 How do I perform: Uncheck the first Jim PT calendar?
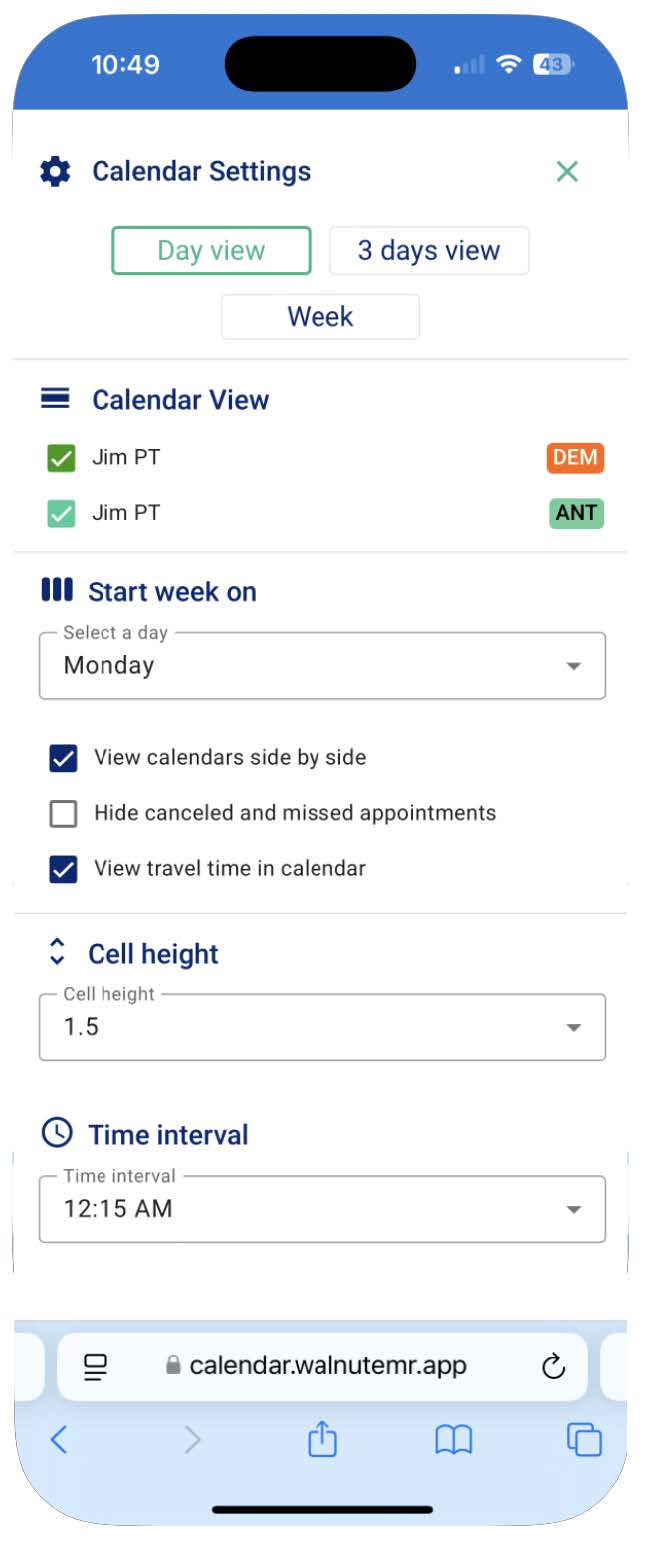click(63, 457)
